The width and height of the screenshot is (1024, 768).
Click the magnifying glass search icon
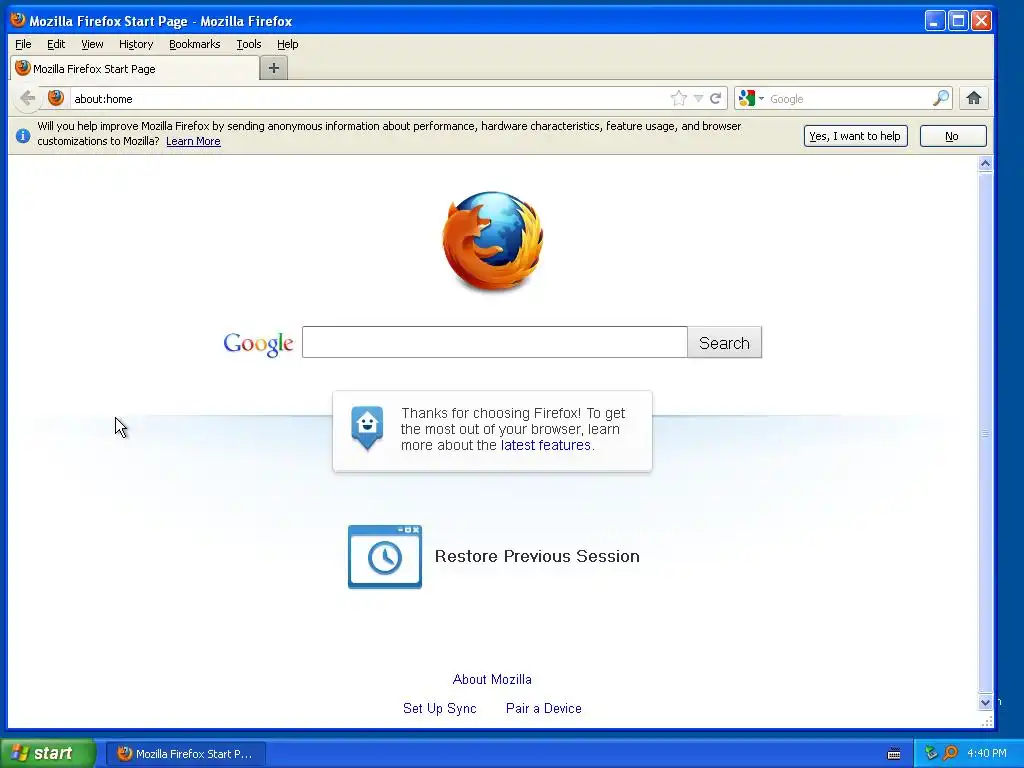941,99
